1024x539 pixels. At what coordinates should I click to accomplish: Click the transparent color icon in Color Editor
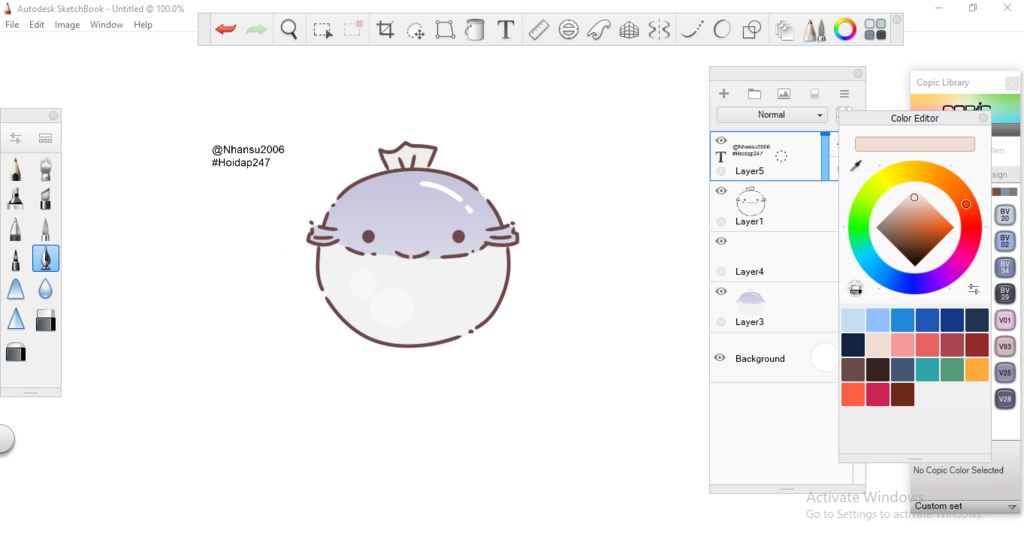pos(856,288)
